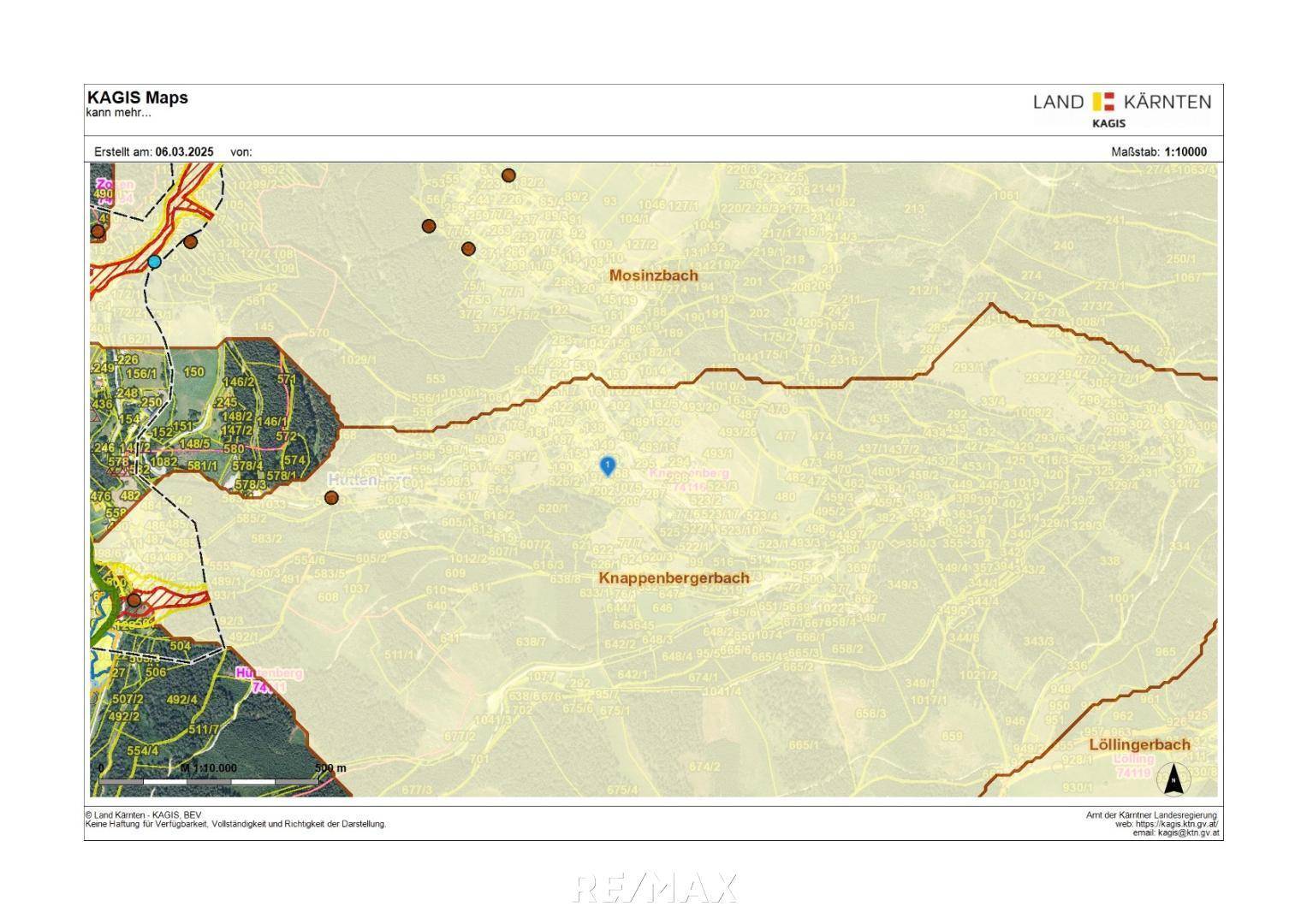
Task: Click the Knappenberg 74116 cadastral label
Action: click(x=690, y=480)
